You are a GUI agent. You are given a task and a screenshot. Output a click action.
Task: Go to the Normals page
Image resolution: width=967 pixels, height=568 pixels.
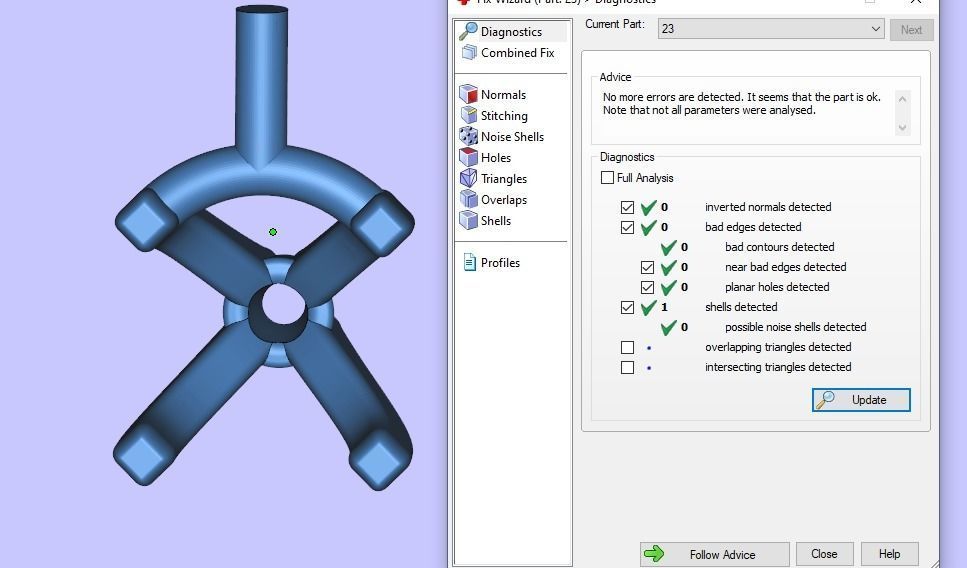pos(503,94)
